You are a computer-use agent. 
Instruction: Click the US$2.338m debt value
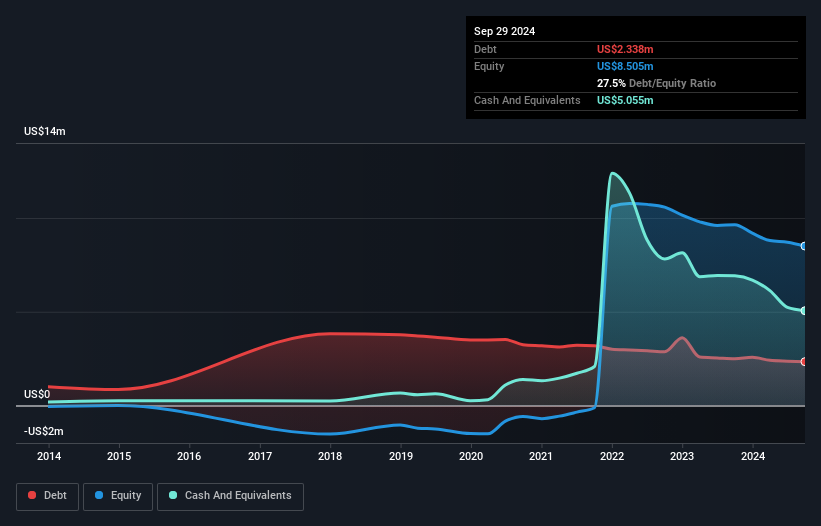click(x=625, y=49)
